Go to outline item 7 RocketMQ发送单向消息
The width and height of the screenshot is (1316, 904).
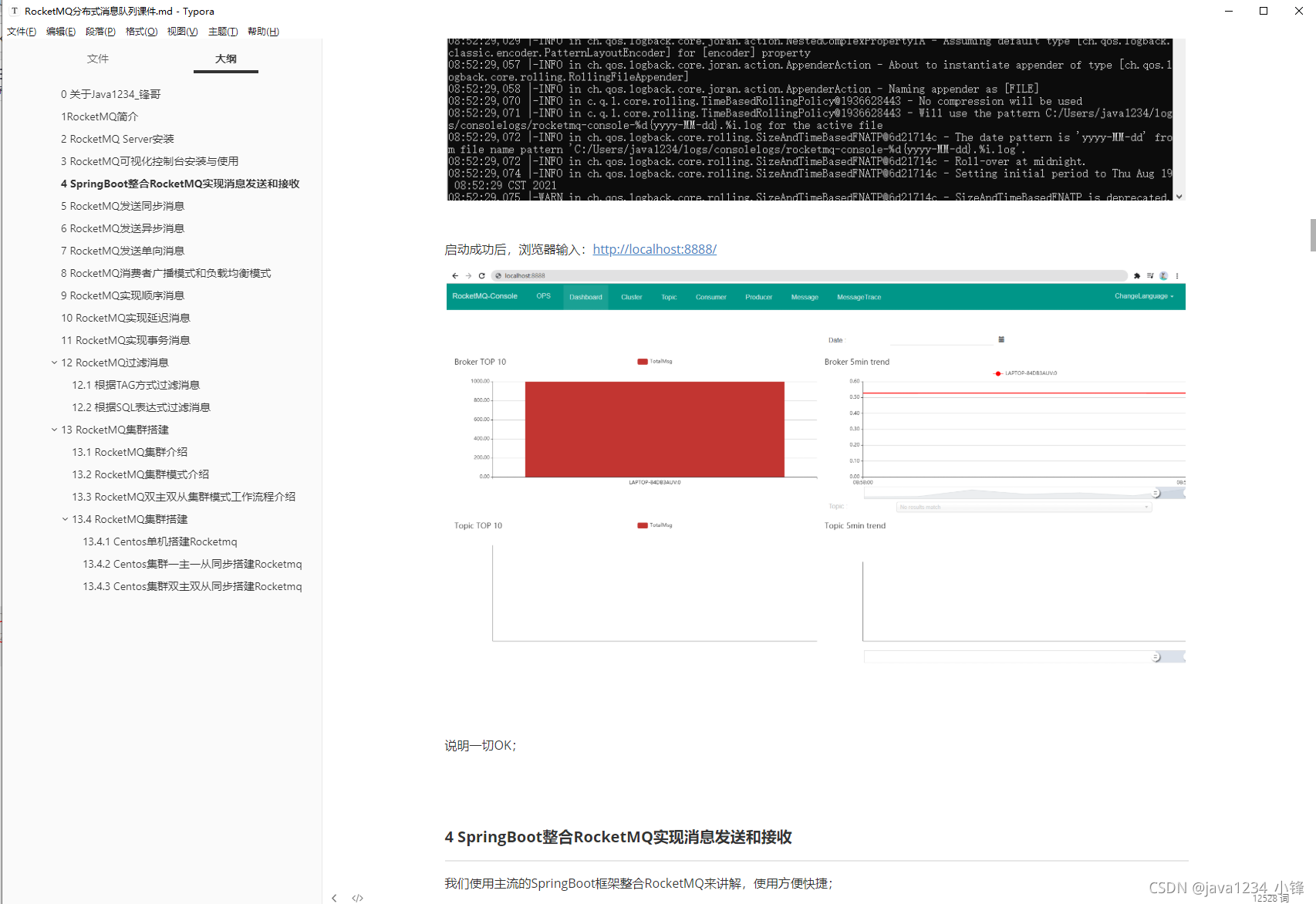click(123, 251)
